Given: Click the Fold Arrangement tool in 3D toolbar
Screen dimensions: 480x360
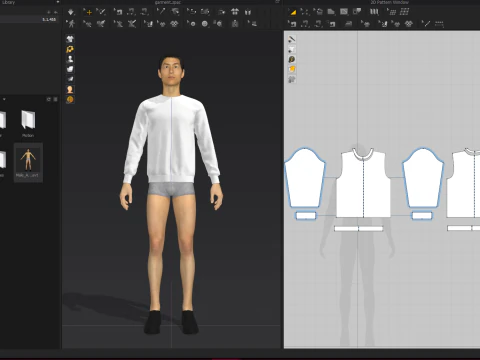Looking at the screenshot, I should (x=175, y=12).
